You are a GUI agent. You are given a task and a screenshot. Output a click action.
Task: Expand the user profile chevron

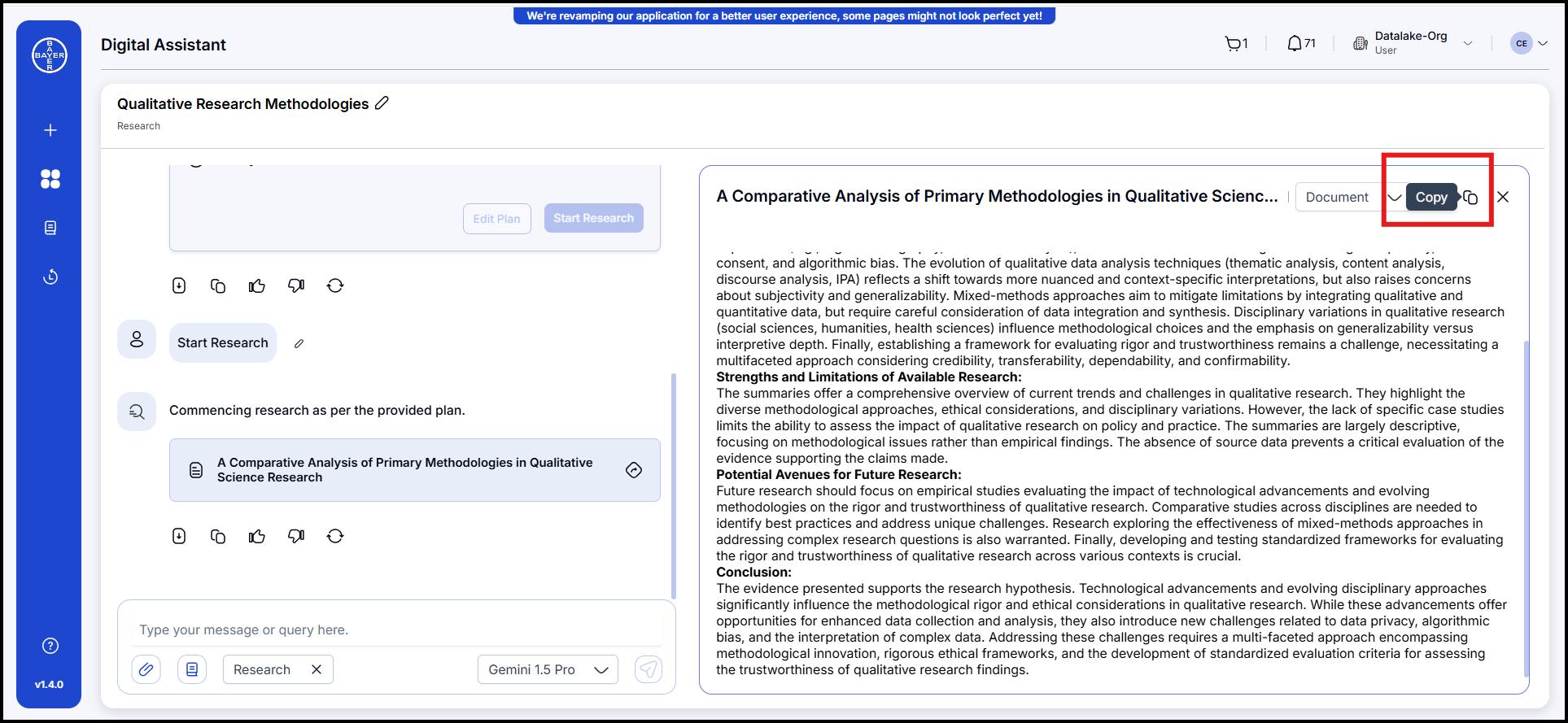(1542, 44)
